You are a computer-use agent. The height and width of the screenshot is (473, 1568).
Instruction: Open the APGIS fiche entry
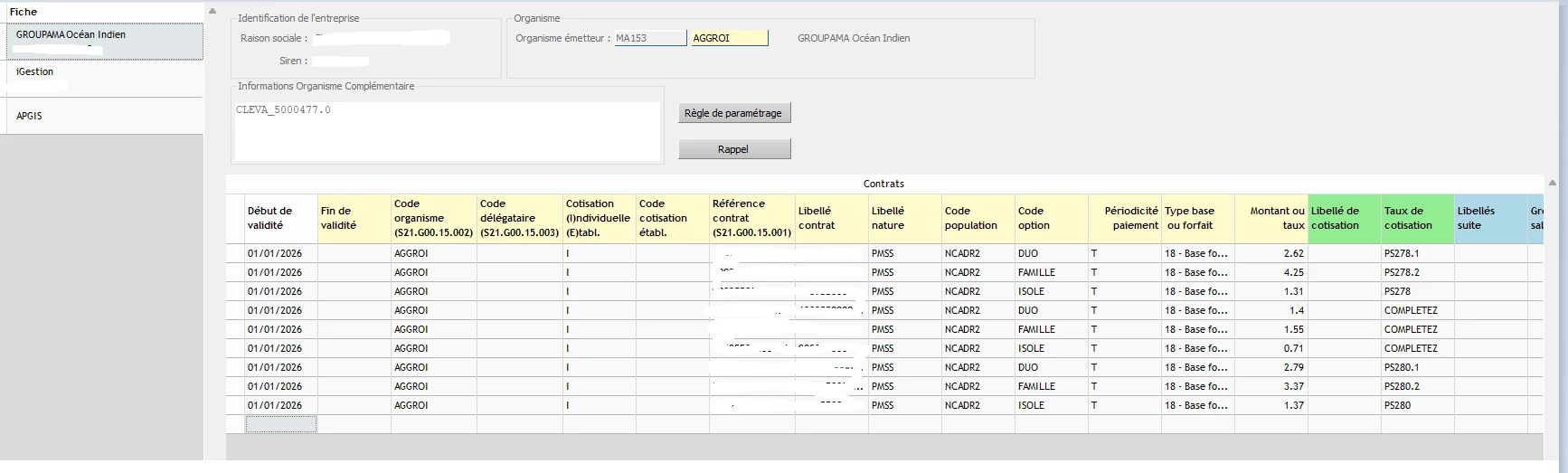tap(100, 116)
